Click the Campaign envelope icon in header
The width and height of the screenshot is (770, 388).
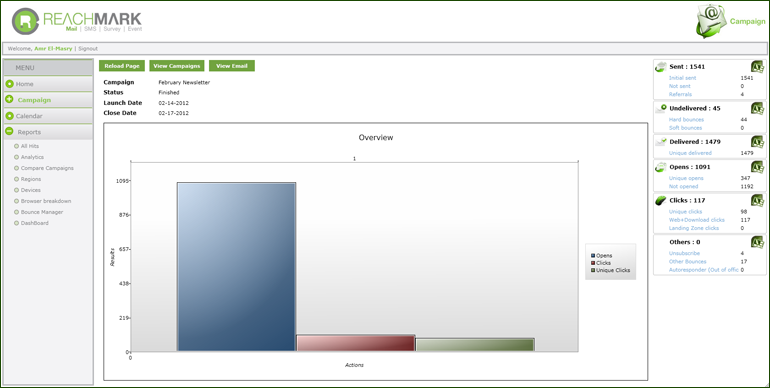711,21
